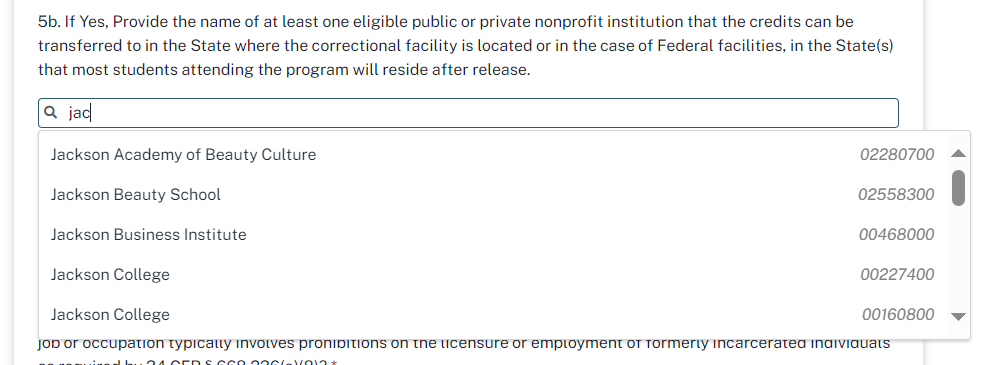990x365 pixels.
Task: Select Jackson College with code 00227400
Action: (492, 275)
